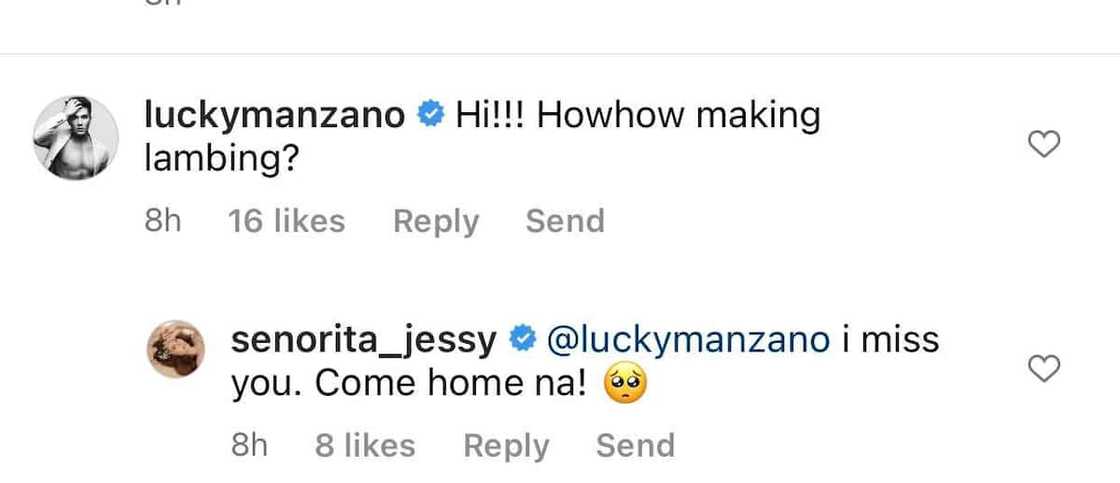The image size is (1120, 483).
Task: Open the senorita_jessy username link
Action: pyautogui.click(x=364, y=341)
